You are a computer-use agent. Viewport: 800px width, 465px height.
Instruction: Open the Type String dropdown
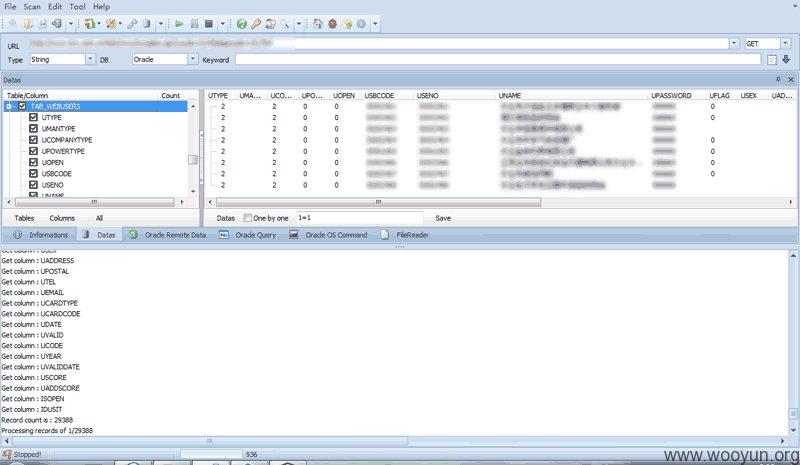tap(90, 59)
